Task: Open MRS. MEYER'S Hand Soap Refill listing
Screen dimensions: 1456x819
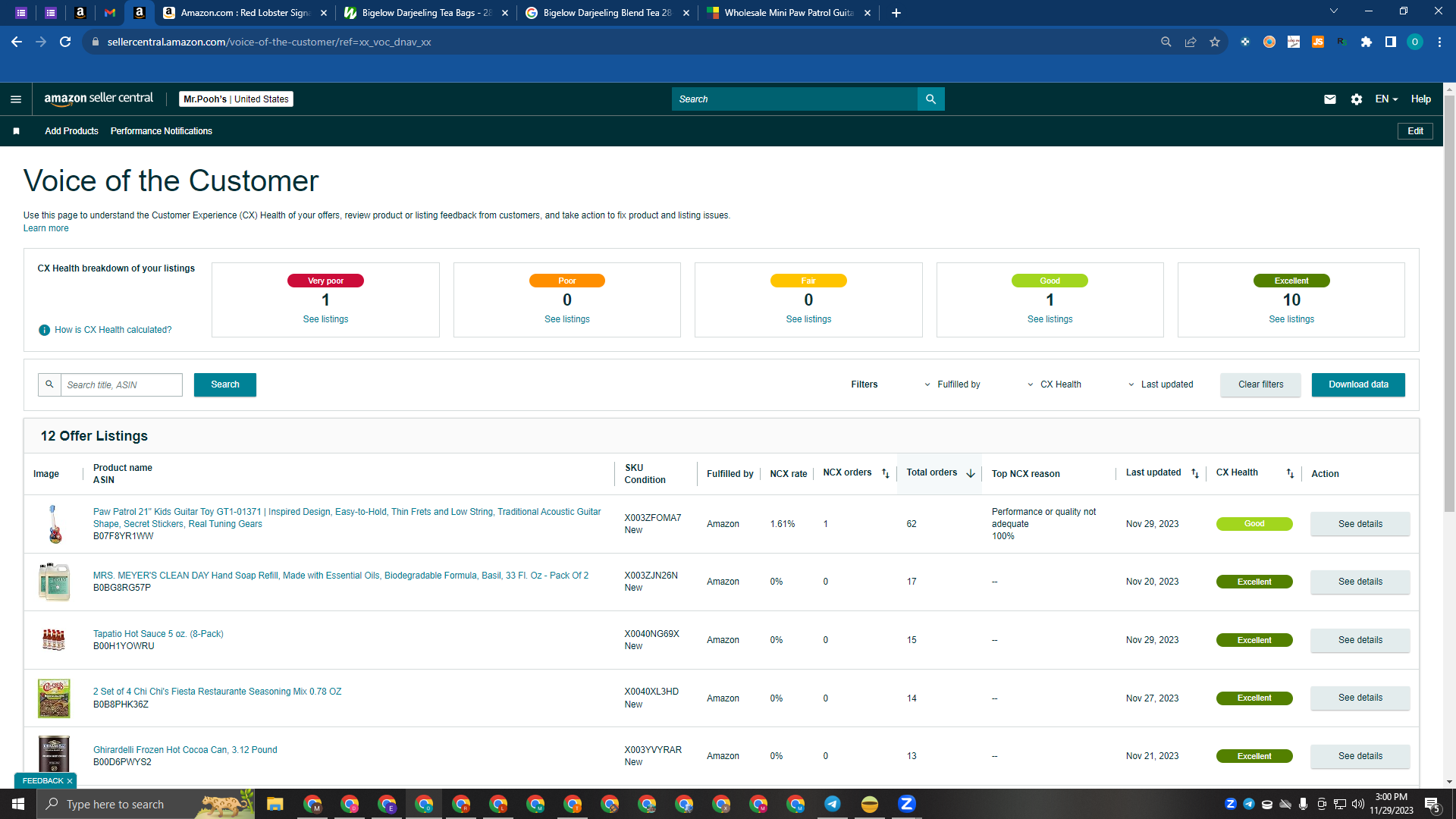Action: [340, 576]
